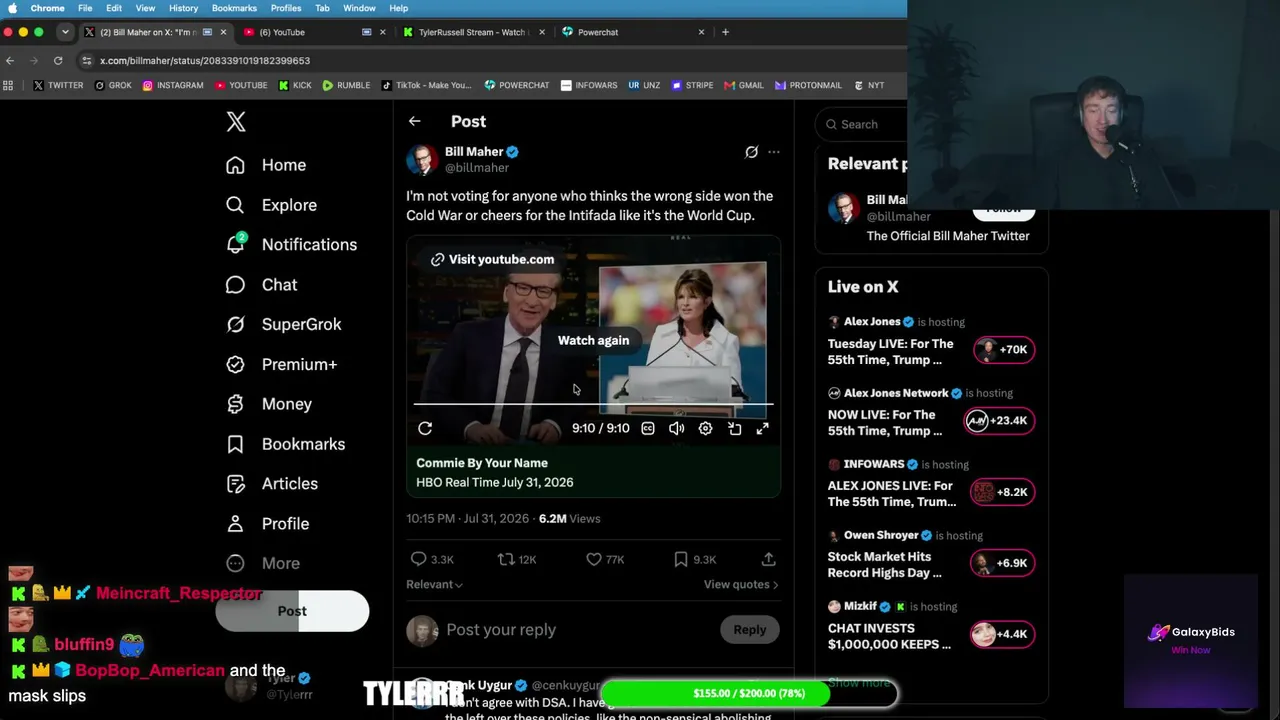Click the back arrow beside Post heading
This screenshot has height=720, width=1280.
(414, 121)
